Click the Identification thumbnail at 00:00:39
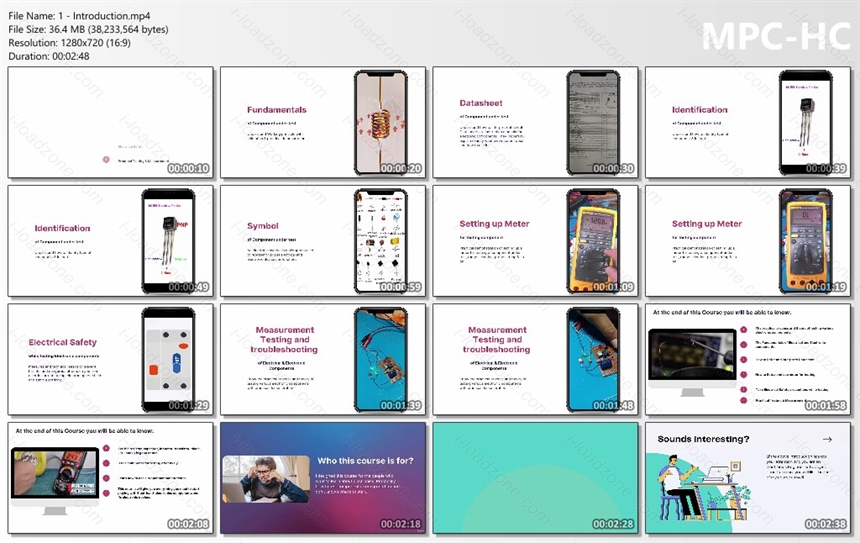 [x=748, y=122]
